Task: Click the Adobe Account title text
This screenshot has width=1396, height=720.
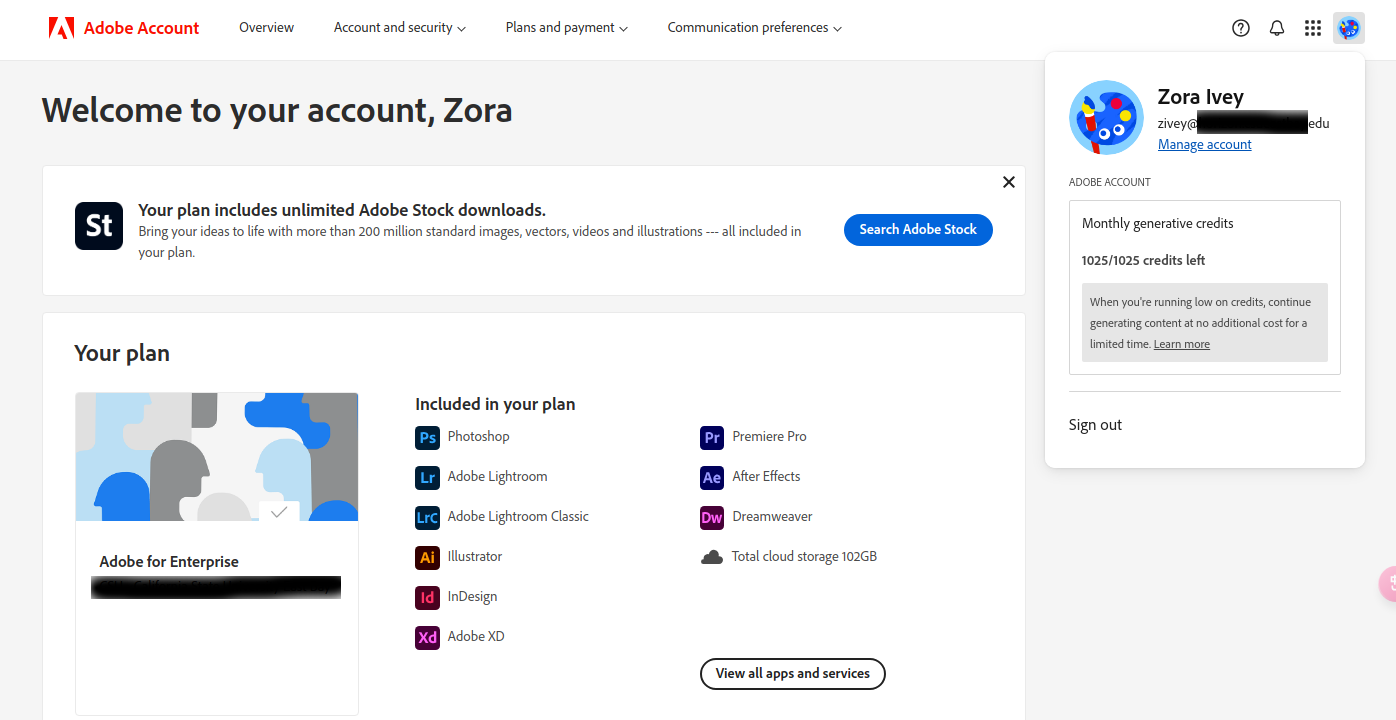Action: pos(142,28)
